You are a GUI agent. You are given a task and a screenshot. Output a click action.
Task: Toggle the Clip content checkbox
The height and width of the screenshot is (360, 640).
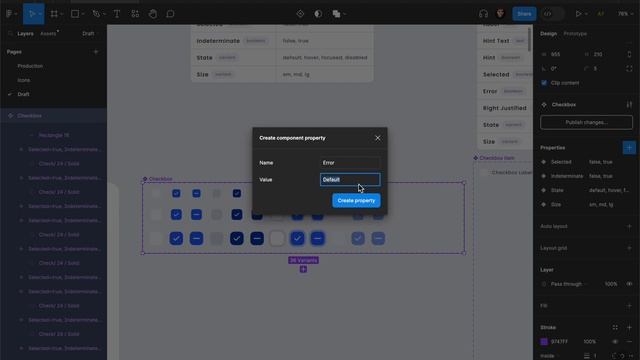click(544, 83)
